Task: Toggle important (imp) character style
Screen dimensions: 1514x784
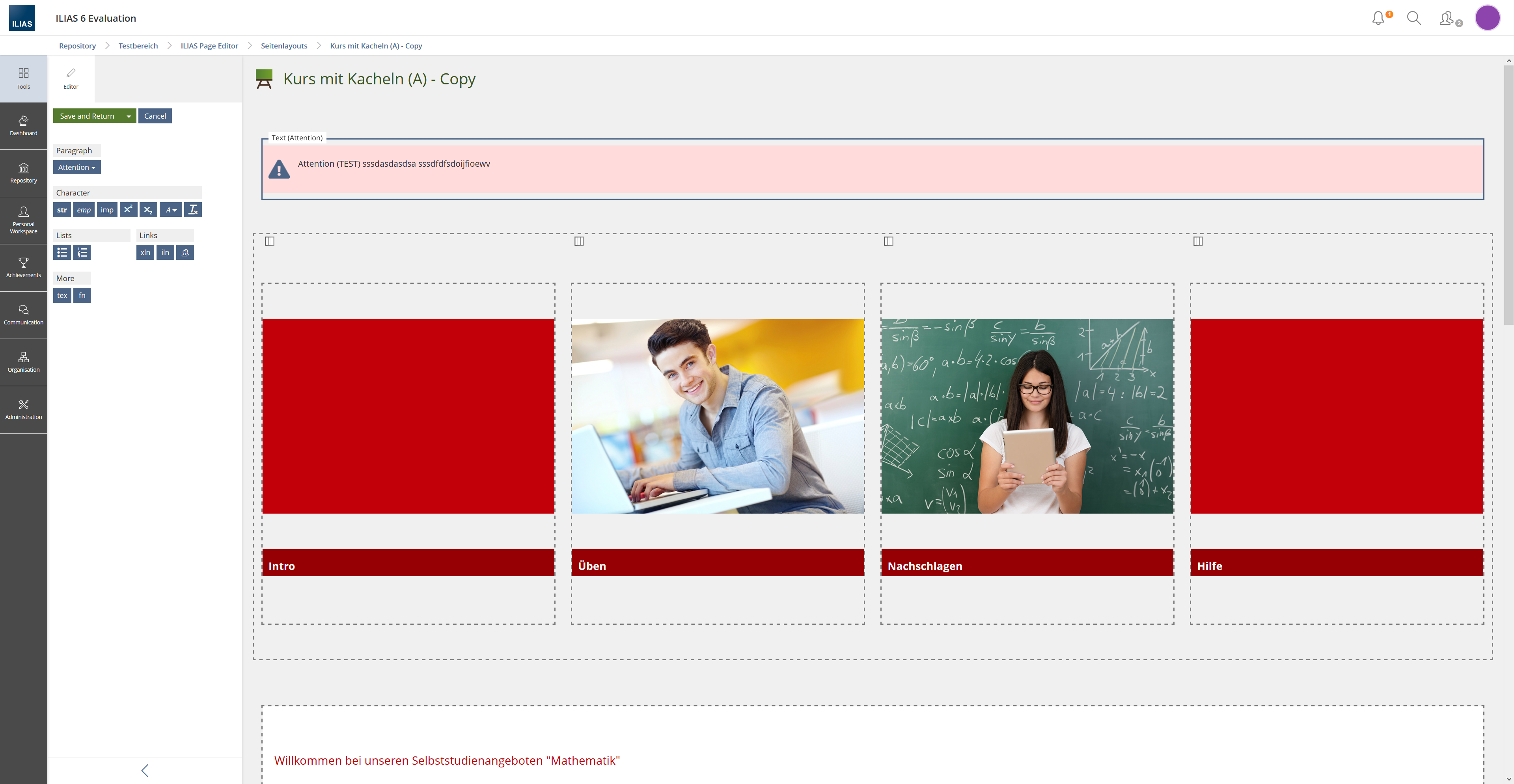Action: (x=107, y=210)
